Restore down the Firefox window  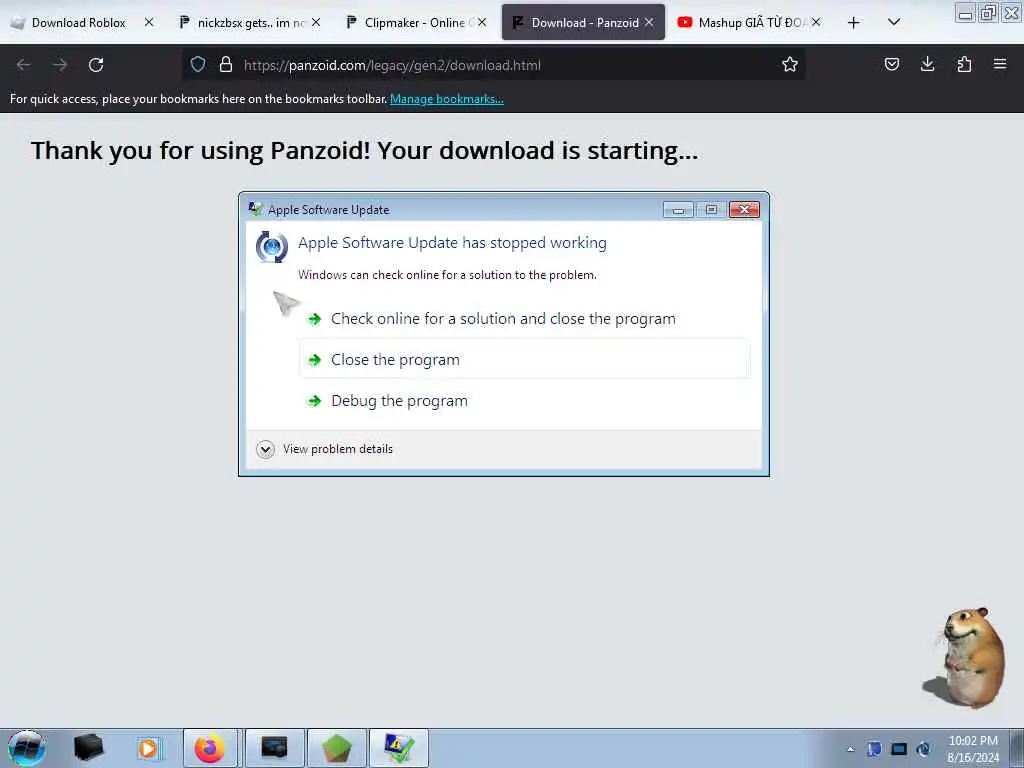pos(988,12)
